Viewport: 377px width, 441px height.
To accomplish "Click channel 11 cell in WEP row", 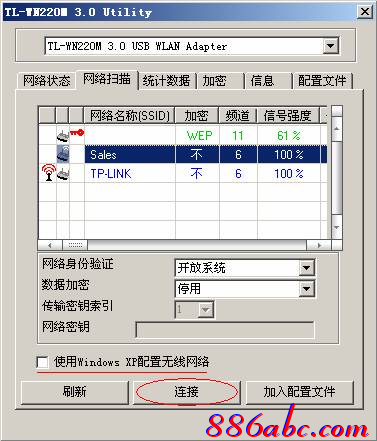I will pyautogui.click(x=238, y=135).
